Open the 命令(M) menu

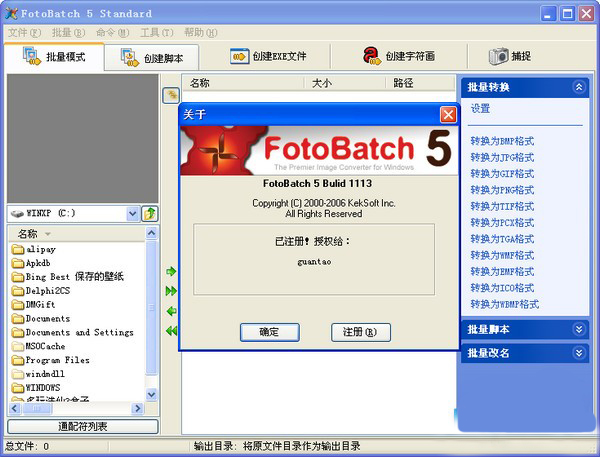point(112,33)
